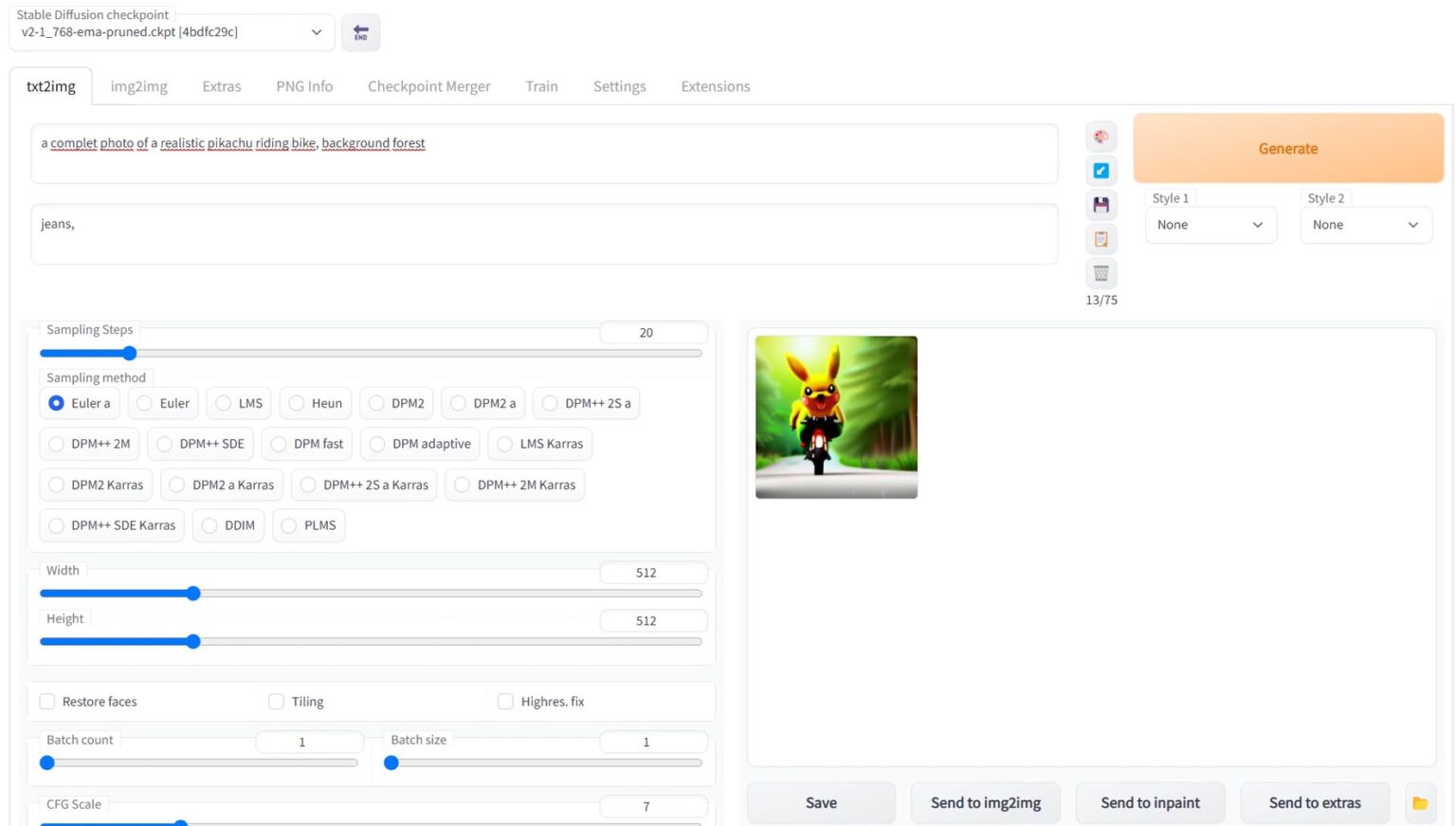Viewport: 1456px width, 826px height.
Task: Choose the DDIM sampling method
Action: tap(228, 525)
